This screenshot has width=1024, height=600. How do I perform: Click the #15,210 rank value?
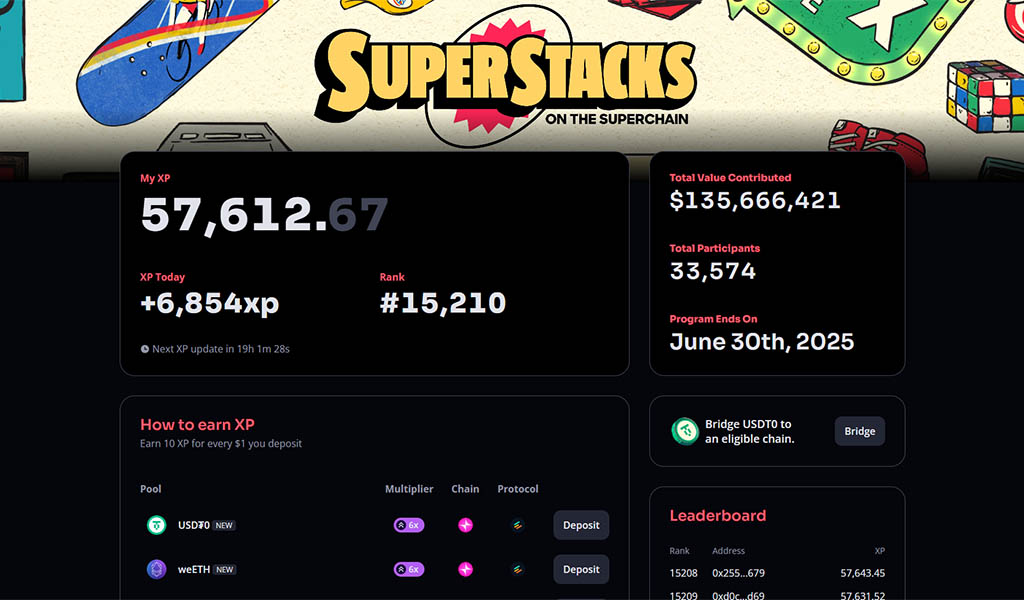443,302
